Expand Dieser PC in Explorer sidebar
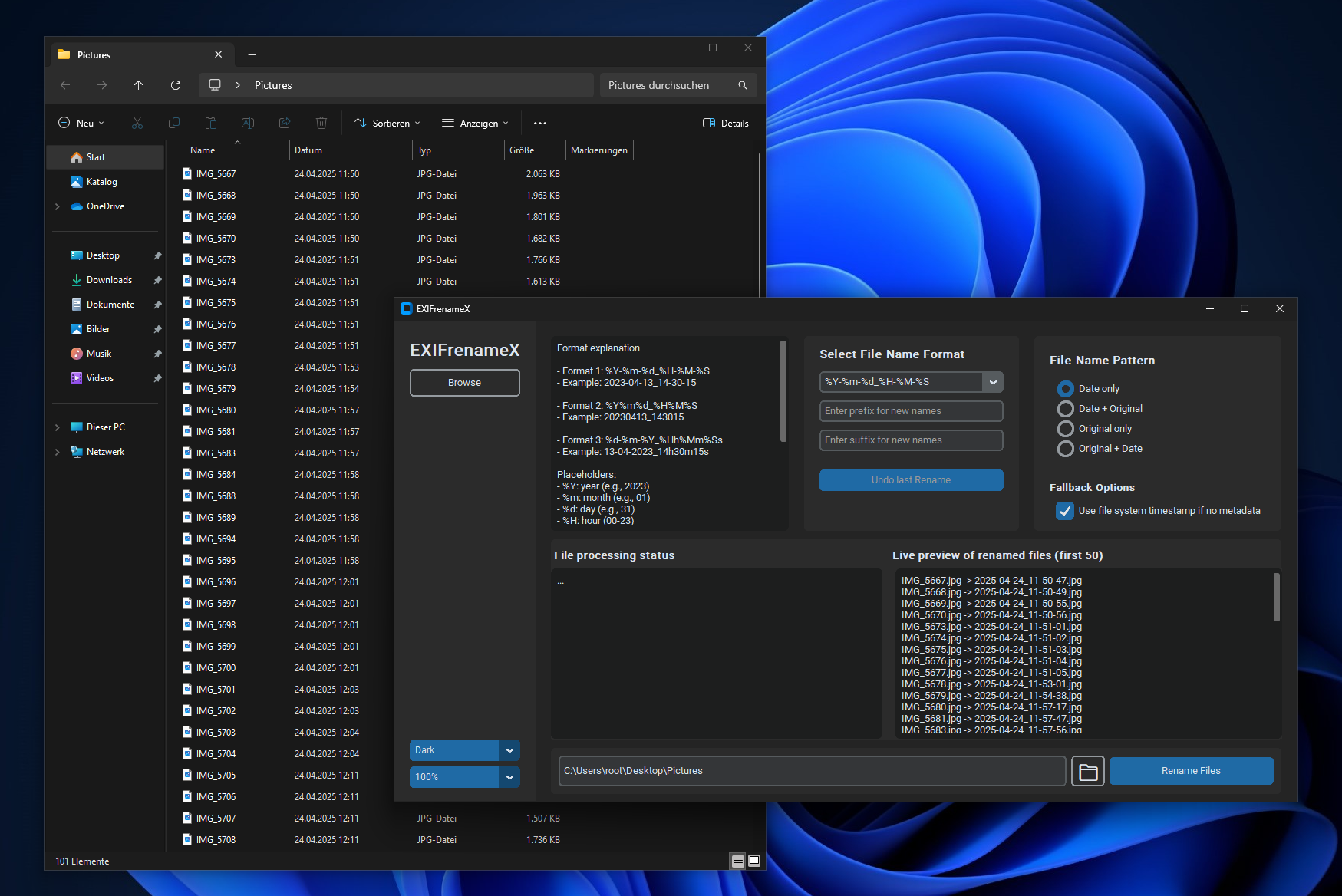Screen dimensions: 1342x896 pyautogui.click(x=58, y=427)
